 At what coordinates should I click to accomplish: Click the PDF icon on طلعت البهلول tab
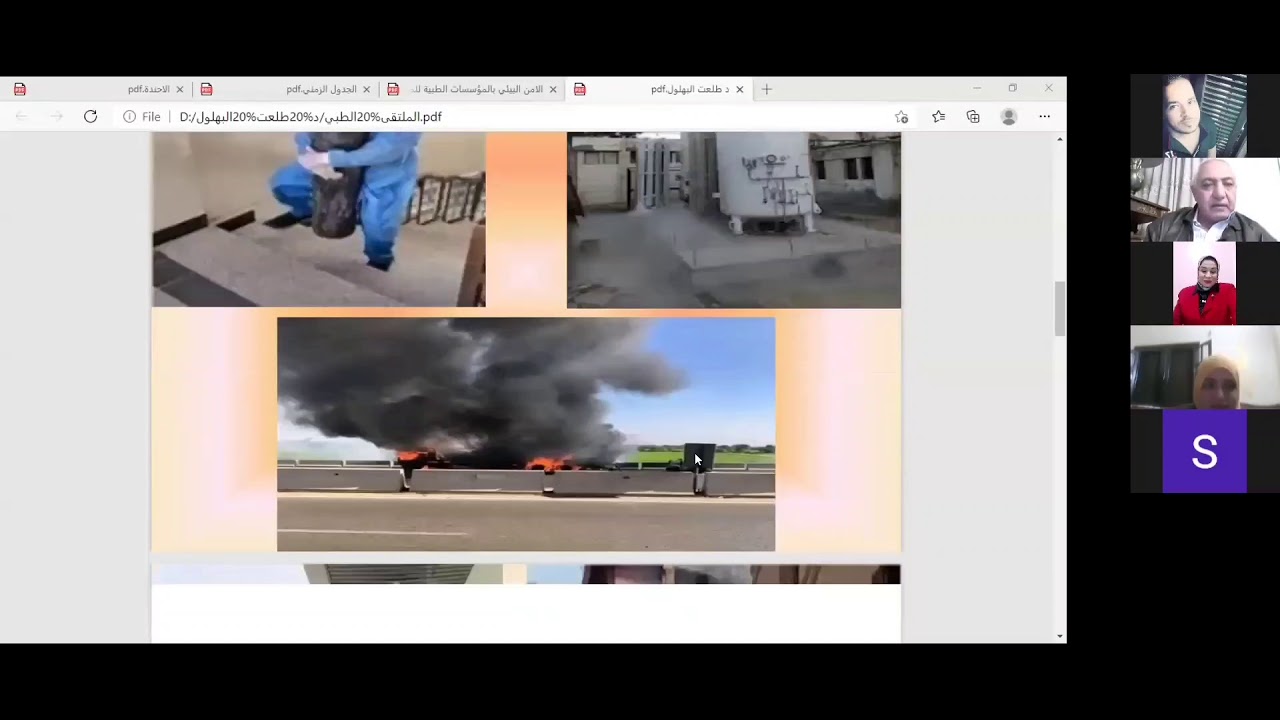tap(580, 89)
